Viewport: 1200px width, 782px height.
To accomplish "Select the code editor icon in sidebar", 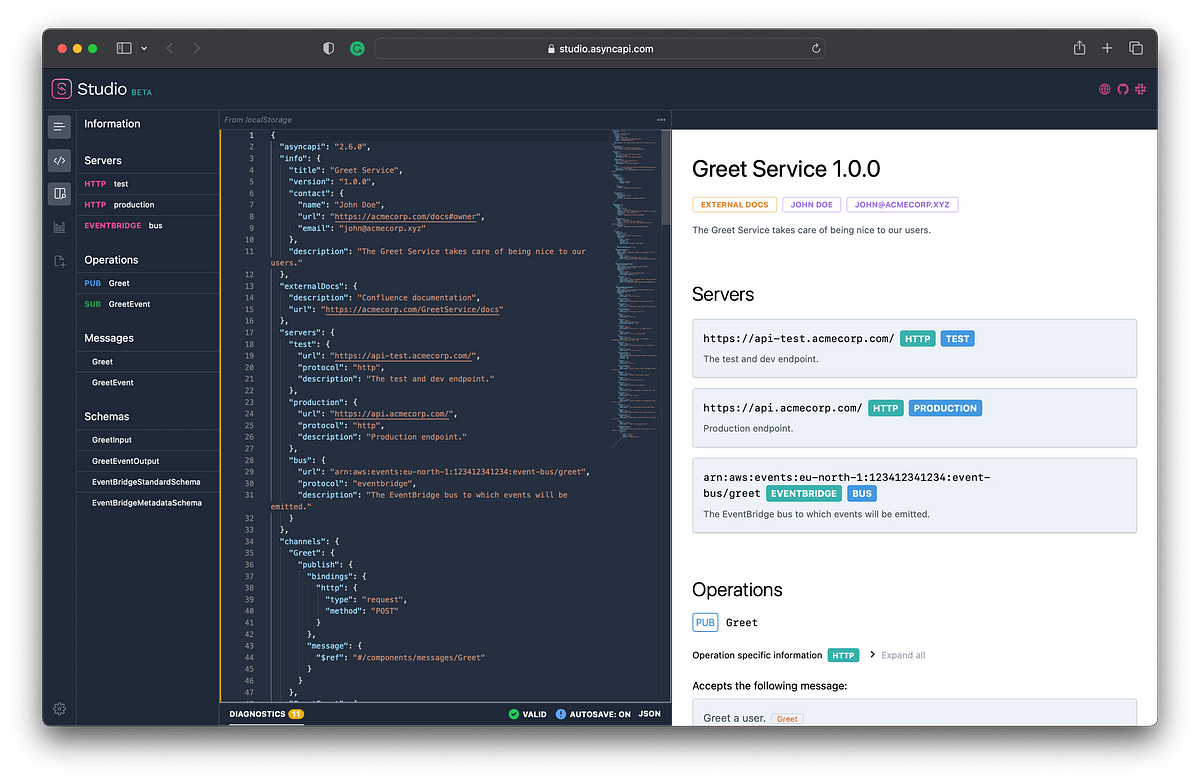I will point(59,159).
